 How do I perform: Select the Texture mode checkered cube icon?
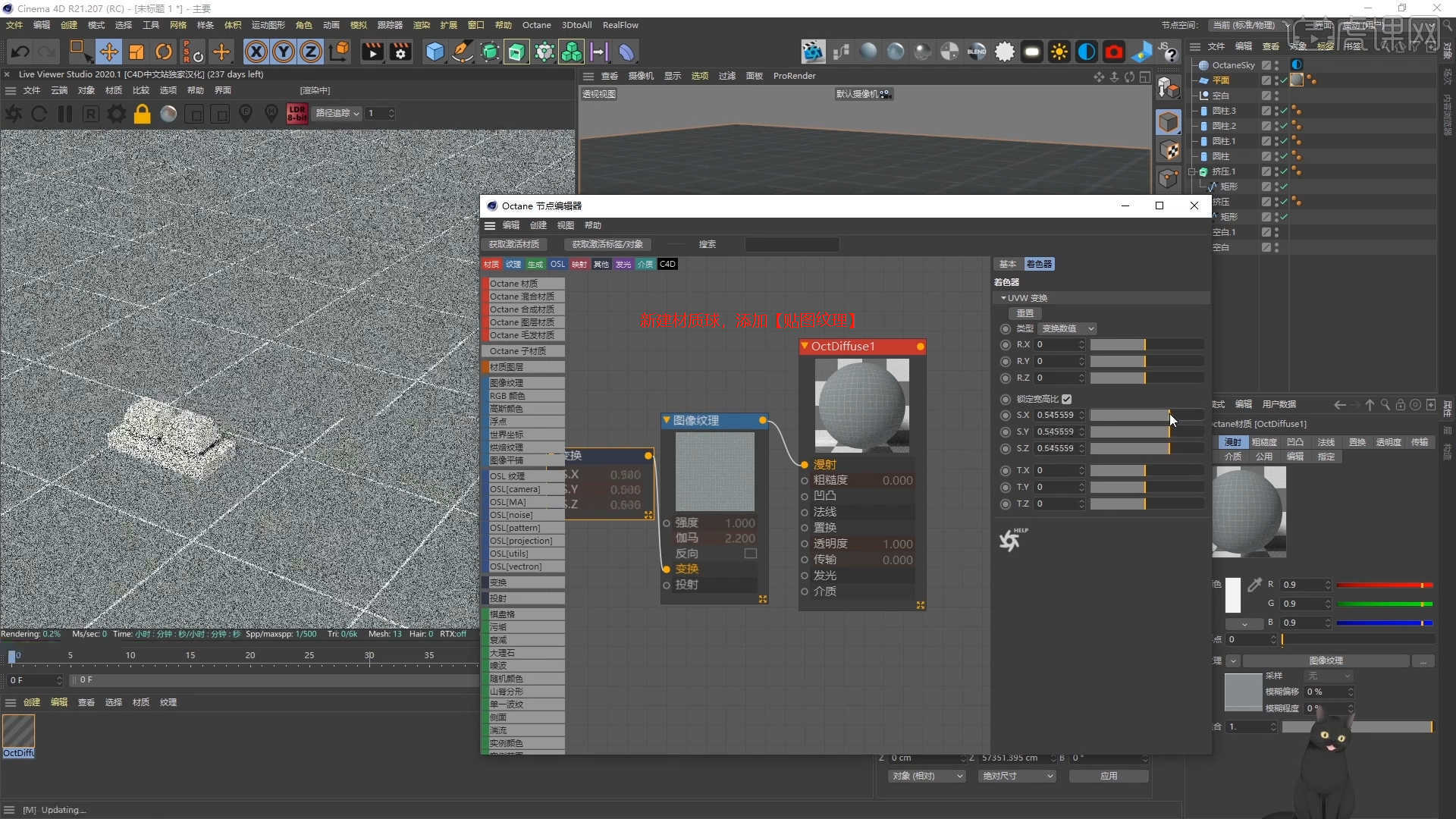[x=1169, y=150]
